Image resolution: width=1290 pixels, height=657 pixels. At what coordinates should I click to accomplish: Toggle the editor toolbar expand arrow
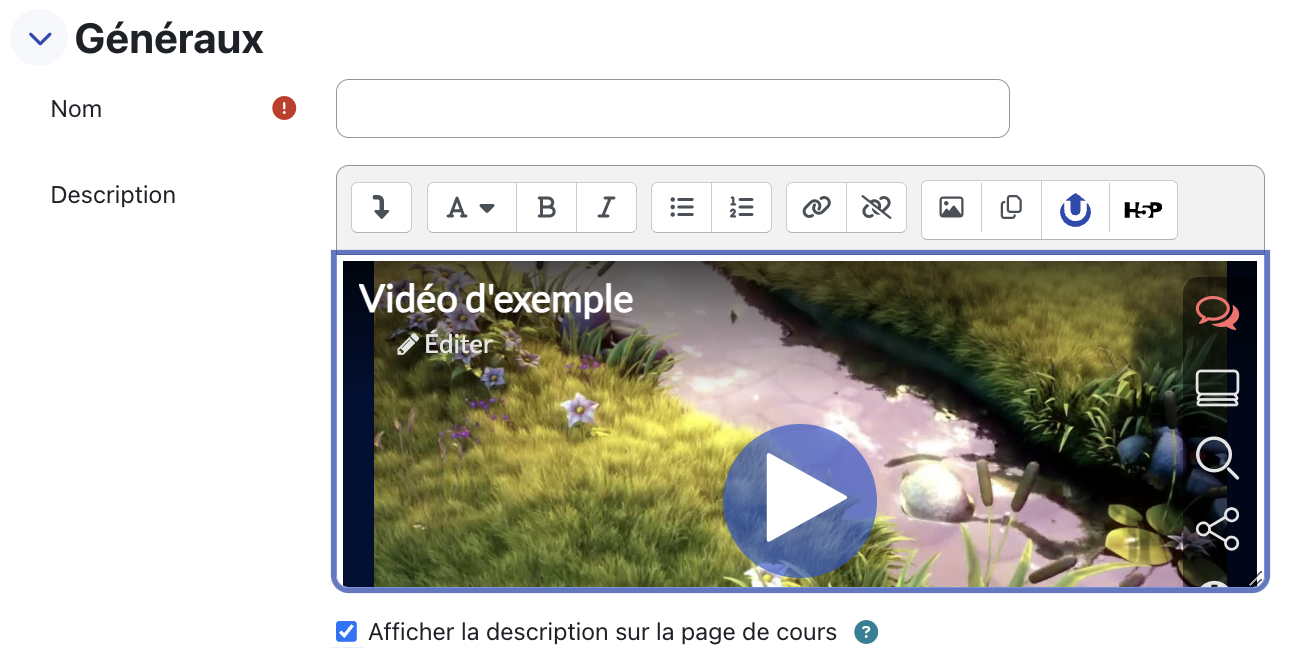[x=381, y=207]
